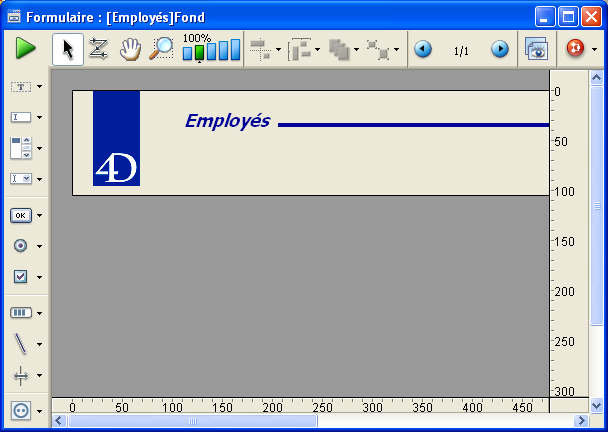Toggle the form views display button
608x432 pixels.
pos(537,49)
